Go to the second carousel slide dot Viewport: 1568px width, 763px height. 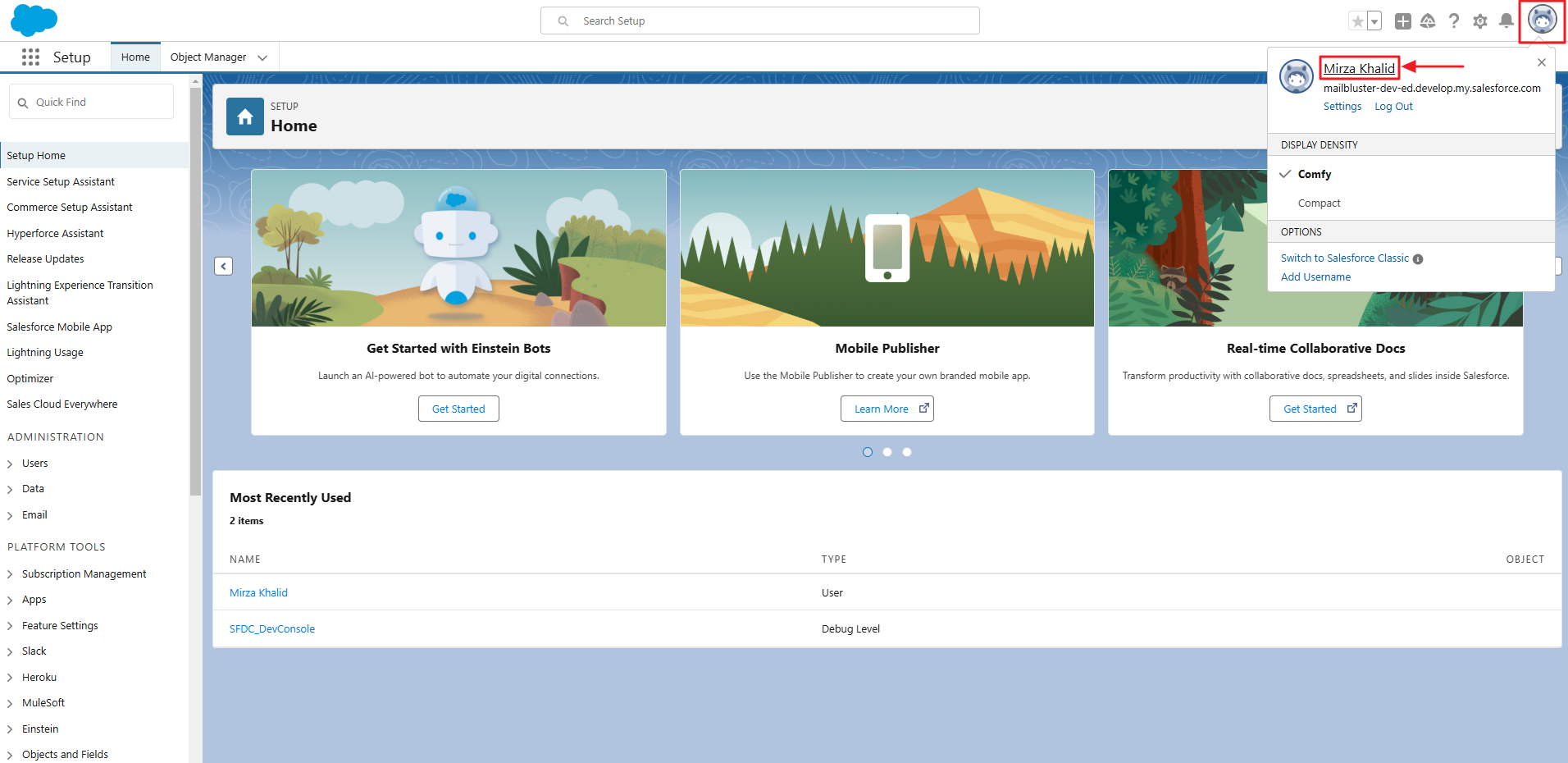(887, 452)
